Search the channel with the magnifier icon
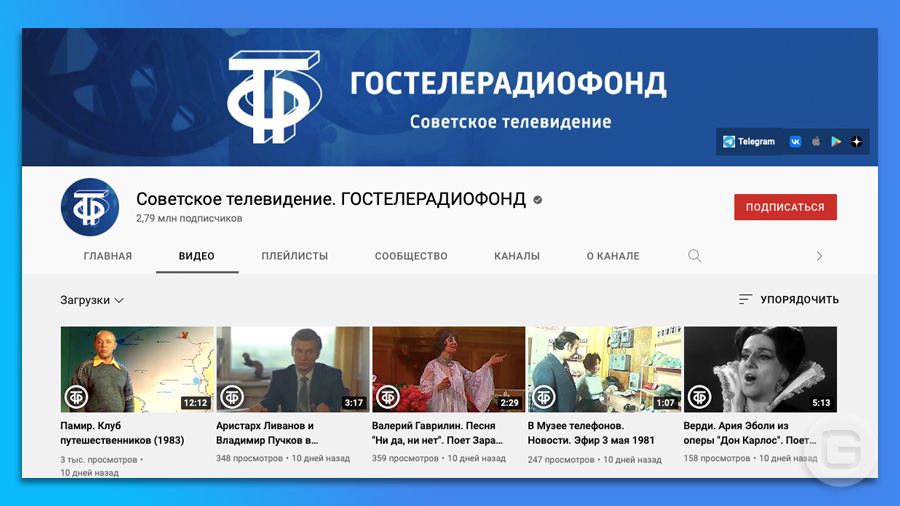This screenshot has height=506, width=900. pos(695,256)
